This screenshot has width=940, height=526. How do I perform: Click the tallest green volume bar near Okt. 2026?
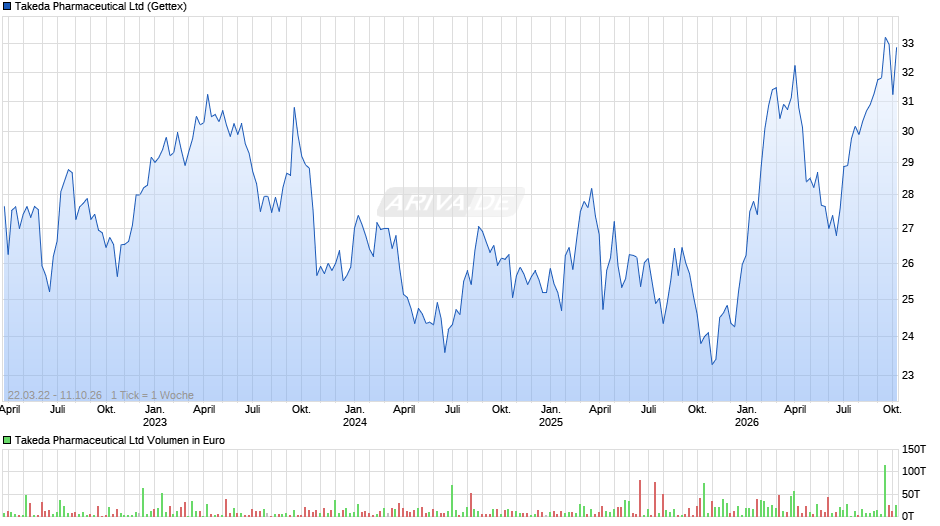click(x=885, y=491)
